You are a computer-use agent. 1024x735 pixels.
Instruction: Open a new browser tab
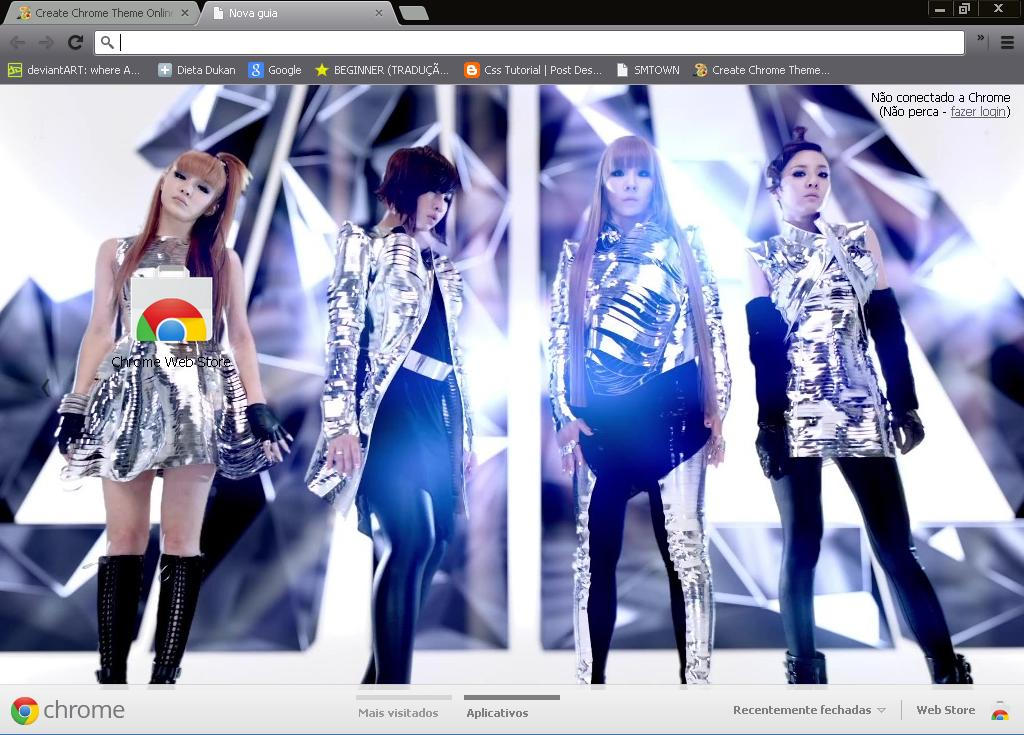tap(411, 14)
